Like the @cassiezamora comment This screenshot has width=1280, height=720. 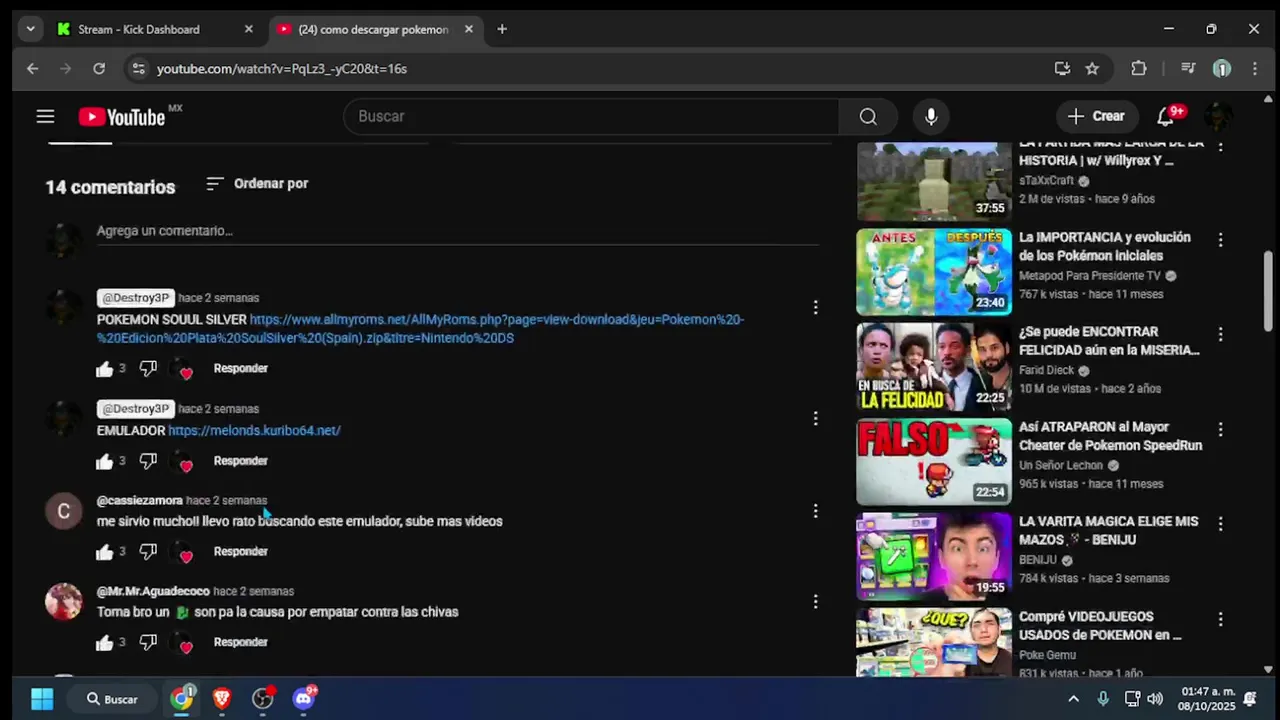104,552
